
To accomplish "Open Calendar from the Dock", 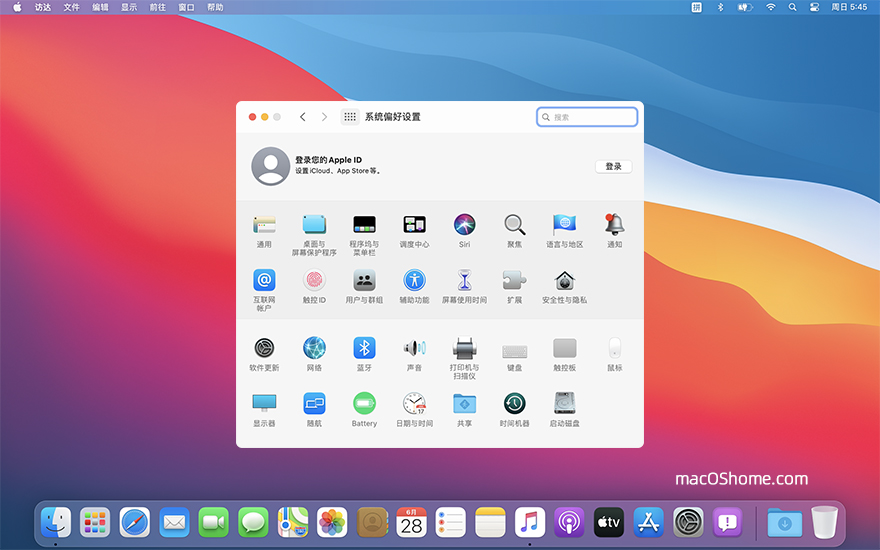I will [x=411, y=522].
